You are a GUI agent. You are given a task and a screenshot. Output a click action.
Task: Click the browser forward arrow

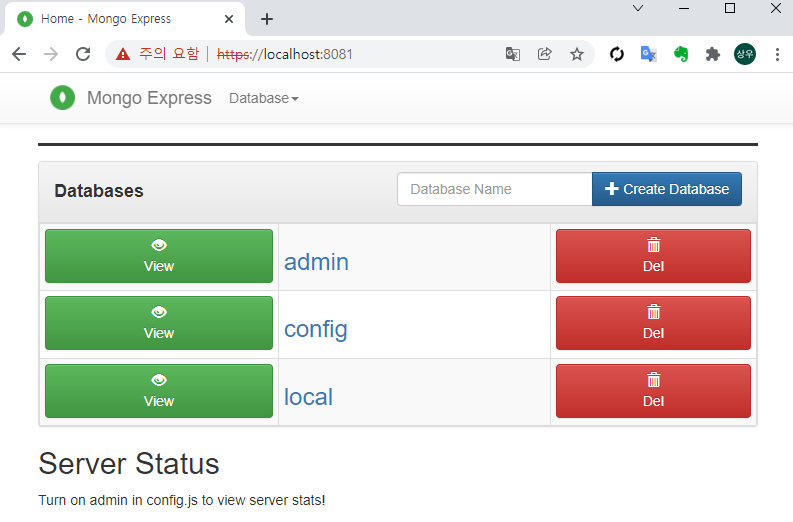pos(51,54)
